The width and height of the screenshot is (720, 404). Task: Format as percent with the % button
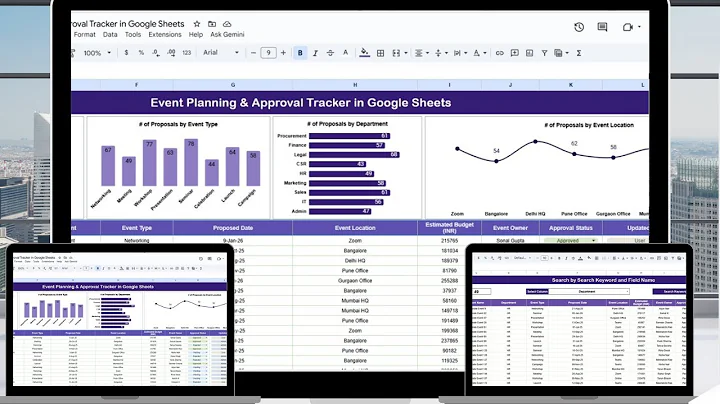[x=141, y=53]
